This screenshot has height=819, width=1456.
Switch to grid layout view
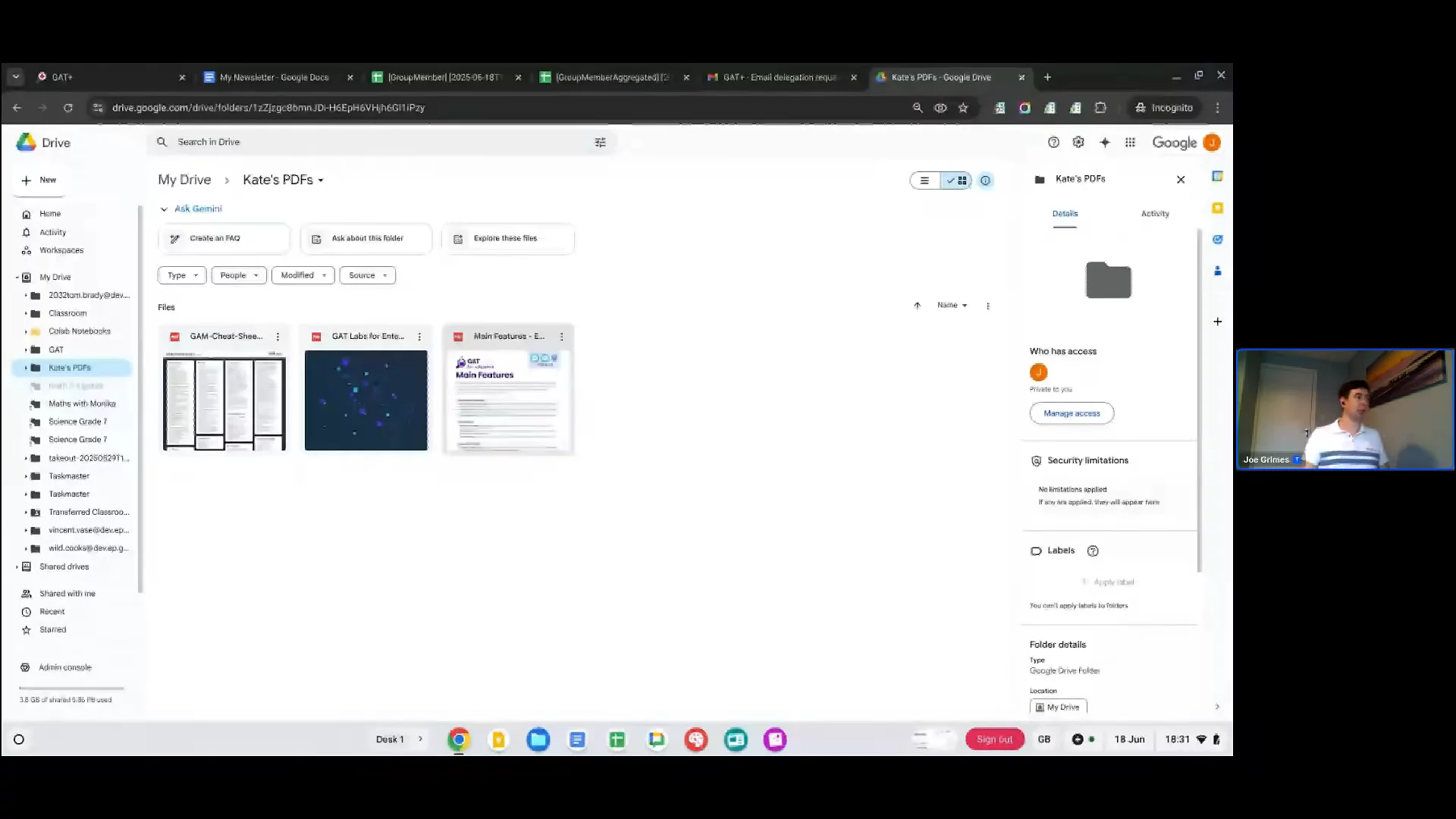[957, 180]
